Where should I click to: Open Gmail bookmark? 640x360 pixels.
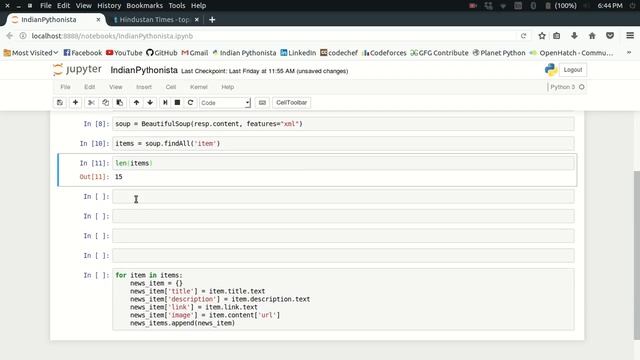(x=195, y=53)
